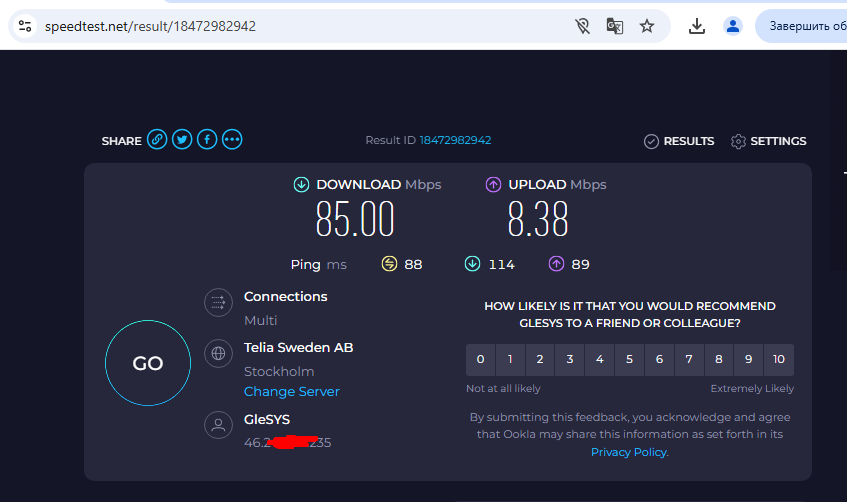This screenshot has height=502, width=847.
Task: Share result on Twitter
Action: point(182,140)
